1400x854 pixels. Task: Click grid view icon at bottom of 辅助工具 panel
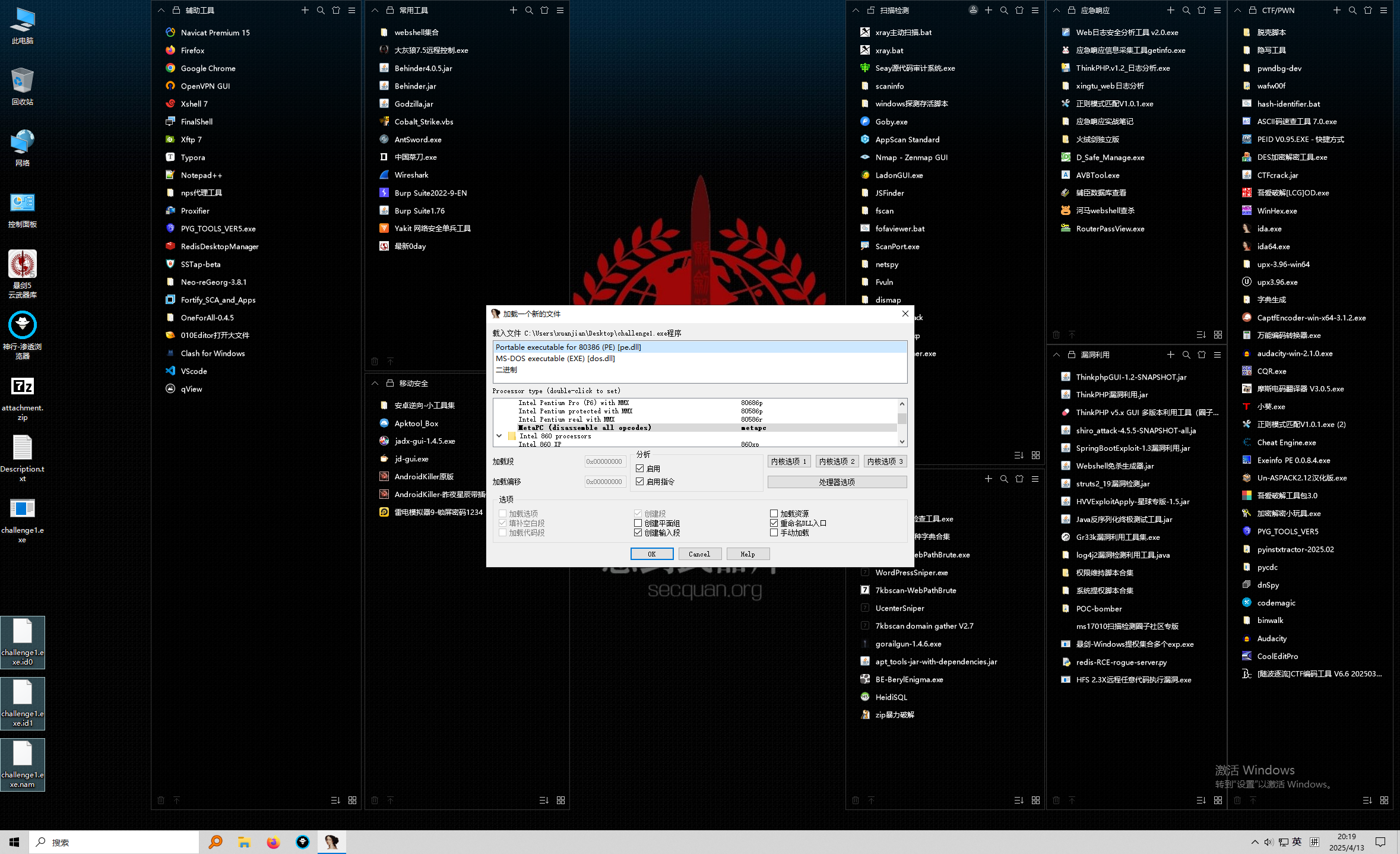click(x=352, y=801)
